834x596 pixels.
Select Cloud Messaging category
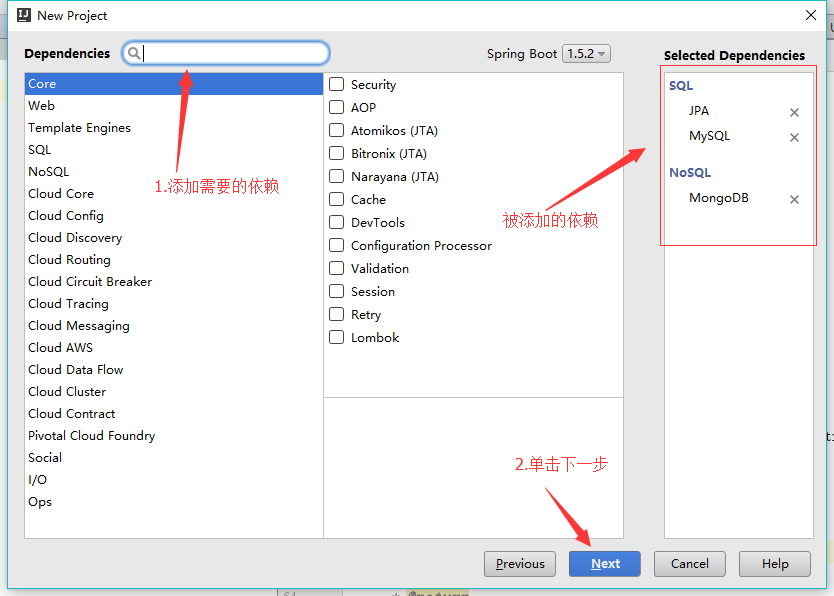(174, 325)
